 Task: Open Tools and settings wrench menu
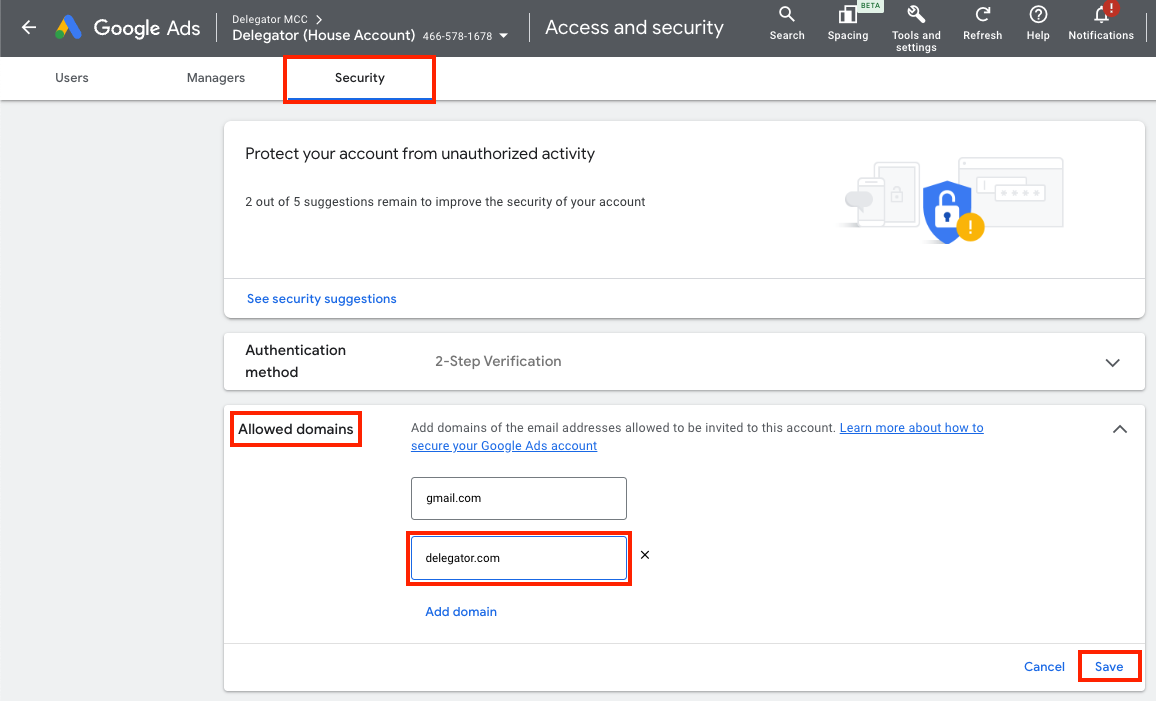916,29
